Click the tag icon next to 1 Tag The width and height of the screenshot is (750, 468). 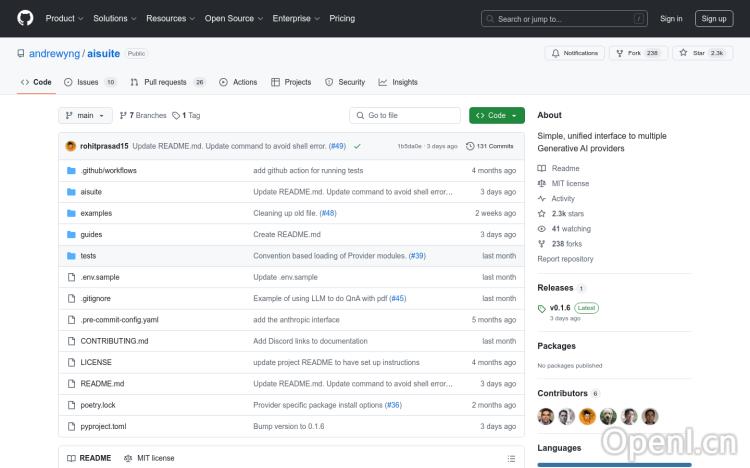pyautogui.click(x=177, y=116)
